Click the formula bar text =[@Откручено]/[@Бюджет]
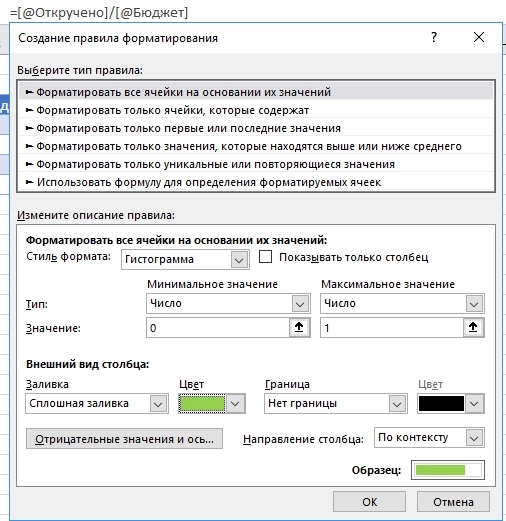 (99, 13)
